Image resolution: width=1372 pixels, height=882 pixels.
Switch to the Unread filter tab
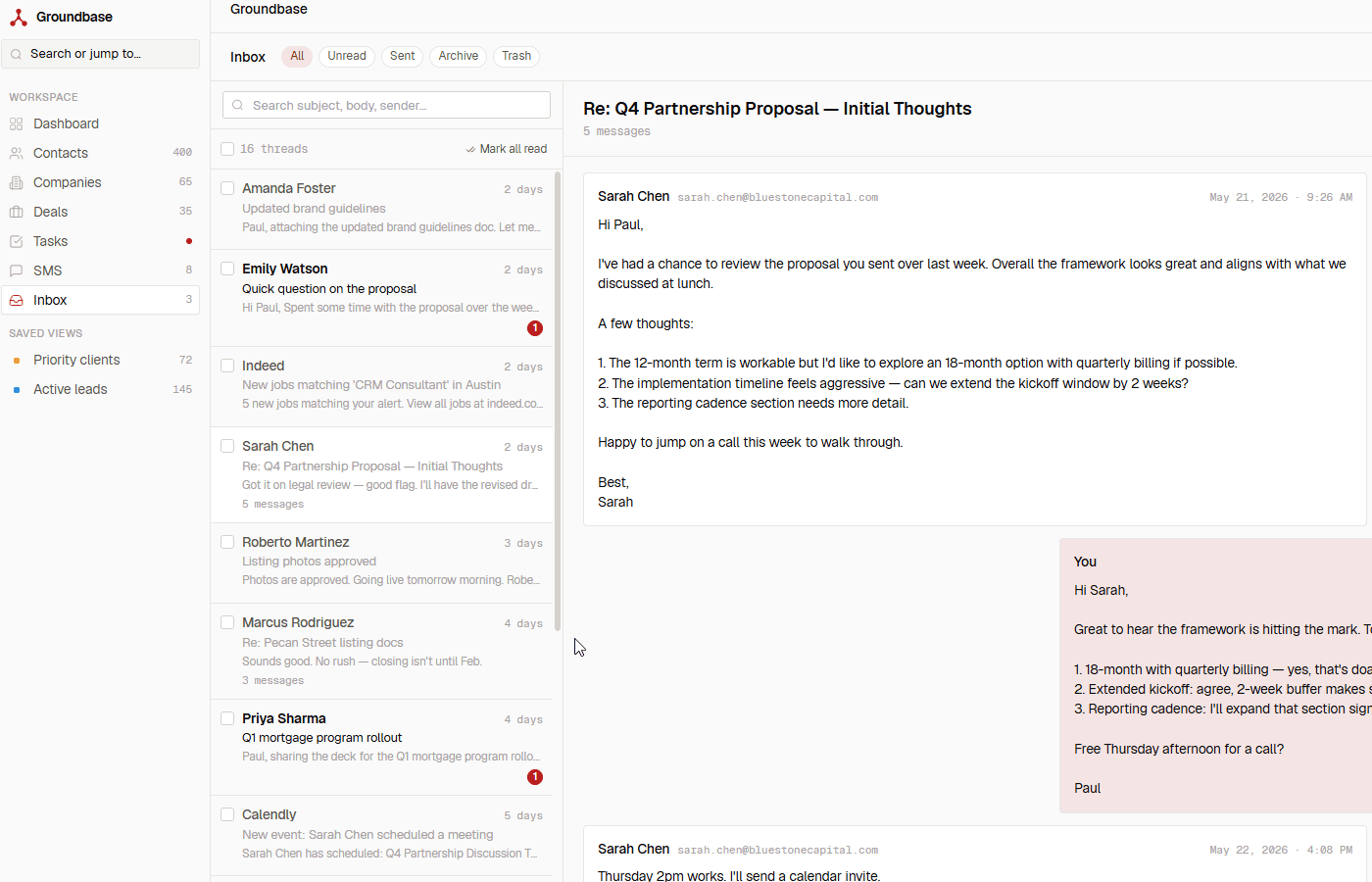click(347, 56)
